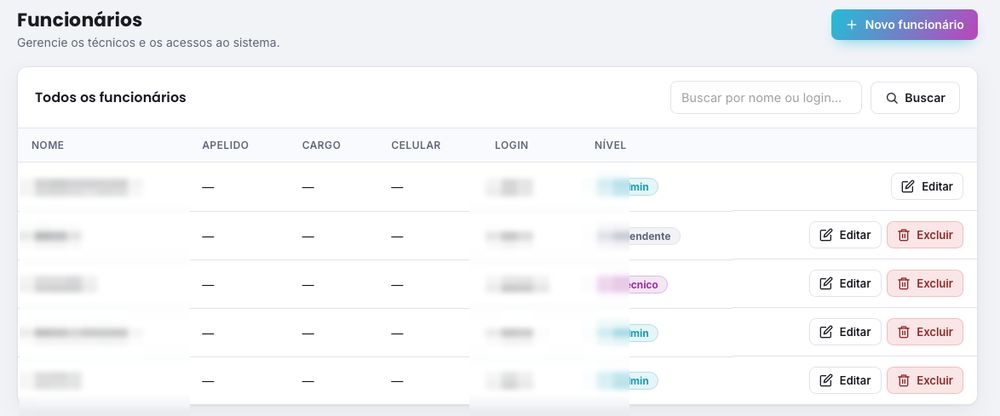Screen dimensions: 1000x416
Task: Click the Novo funcionário button
Action: pyautogui.click(x=904, y=25)
